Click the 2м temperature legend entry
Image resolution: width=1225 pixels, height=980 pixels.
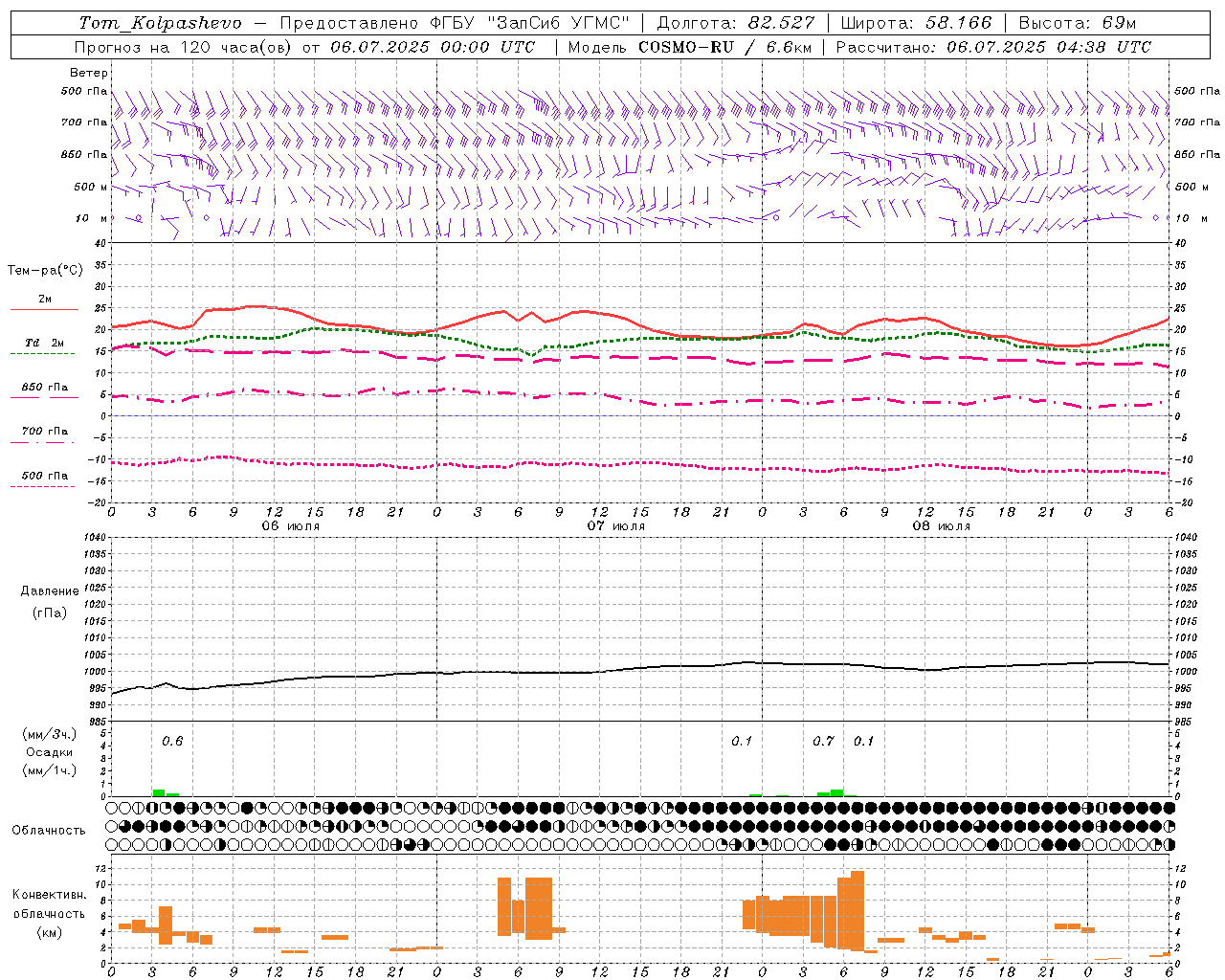[45, 300]
